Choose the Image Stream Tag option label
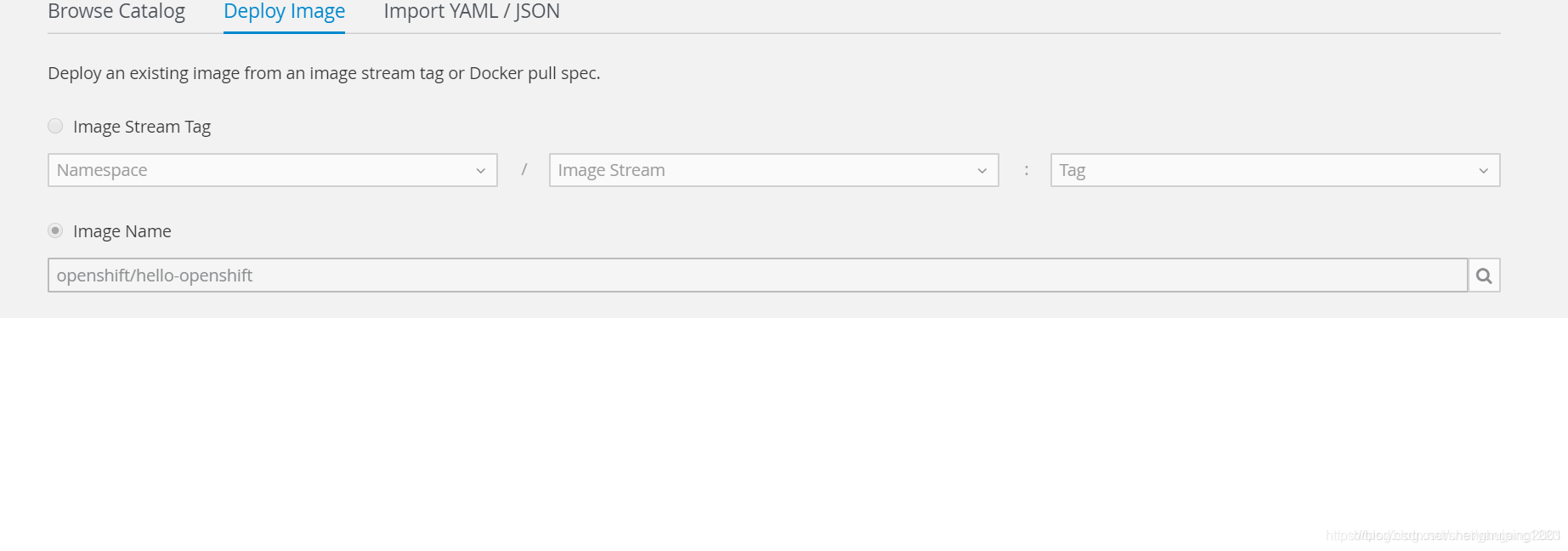This screenshot has height=551, width=1568. click(142, 127)
